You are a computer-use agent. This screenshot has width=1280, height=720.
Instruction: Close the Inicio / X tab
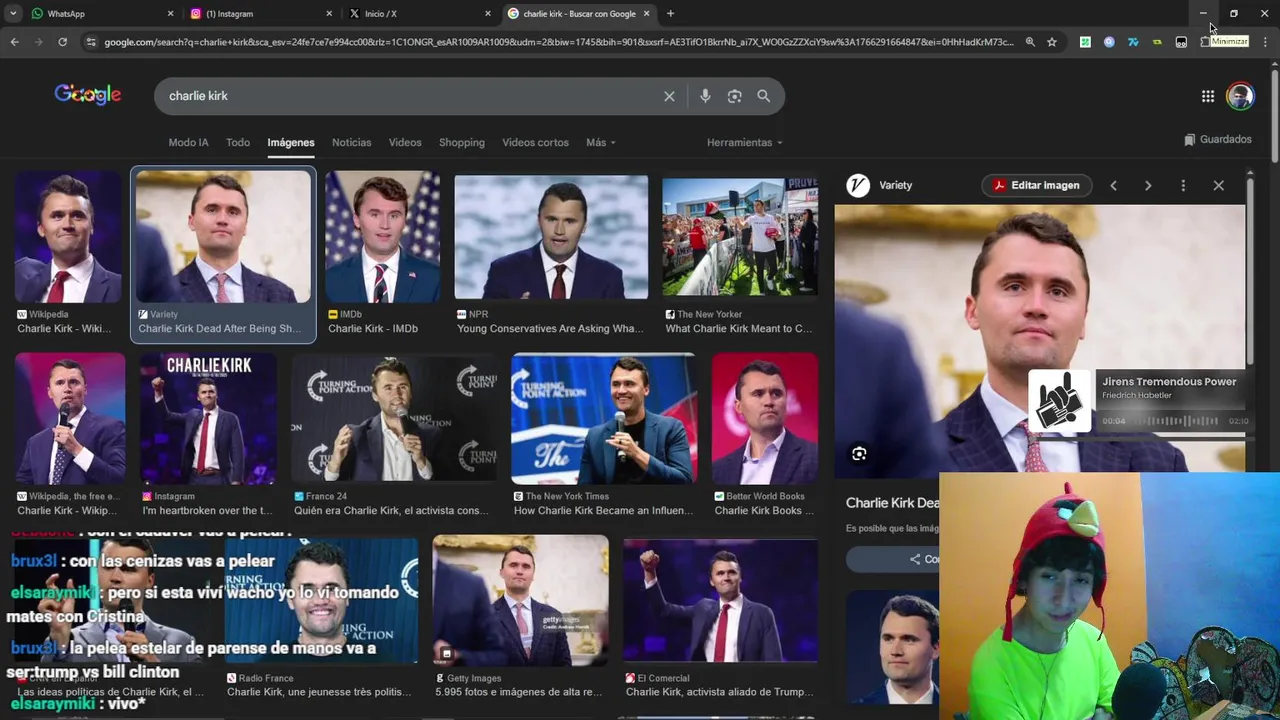point(488,14)
